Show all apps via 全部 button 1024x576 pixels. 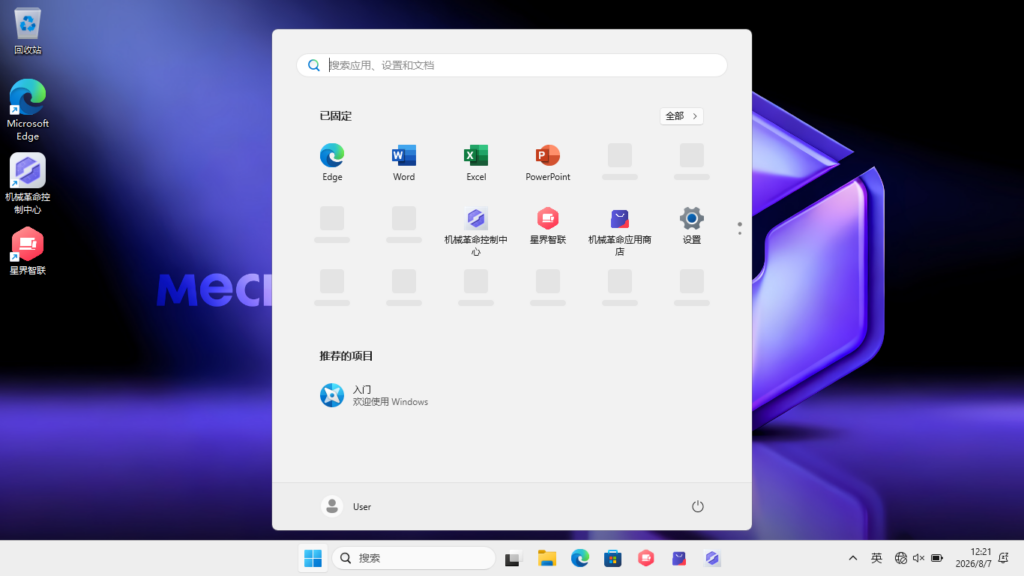[x=681, y=116]
